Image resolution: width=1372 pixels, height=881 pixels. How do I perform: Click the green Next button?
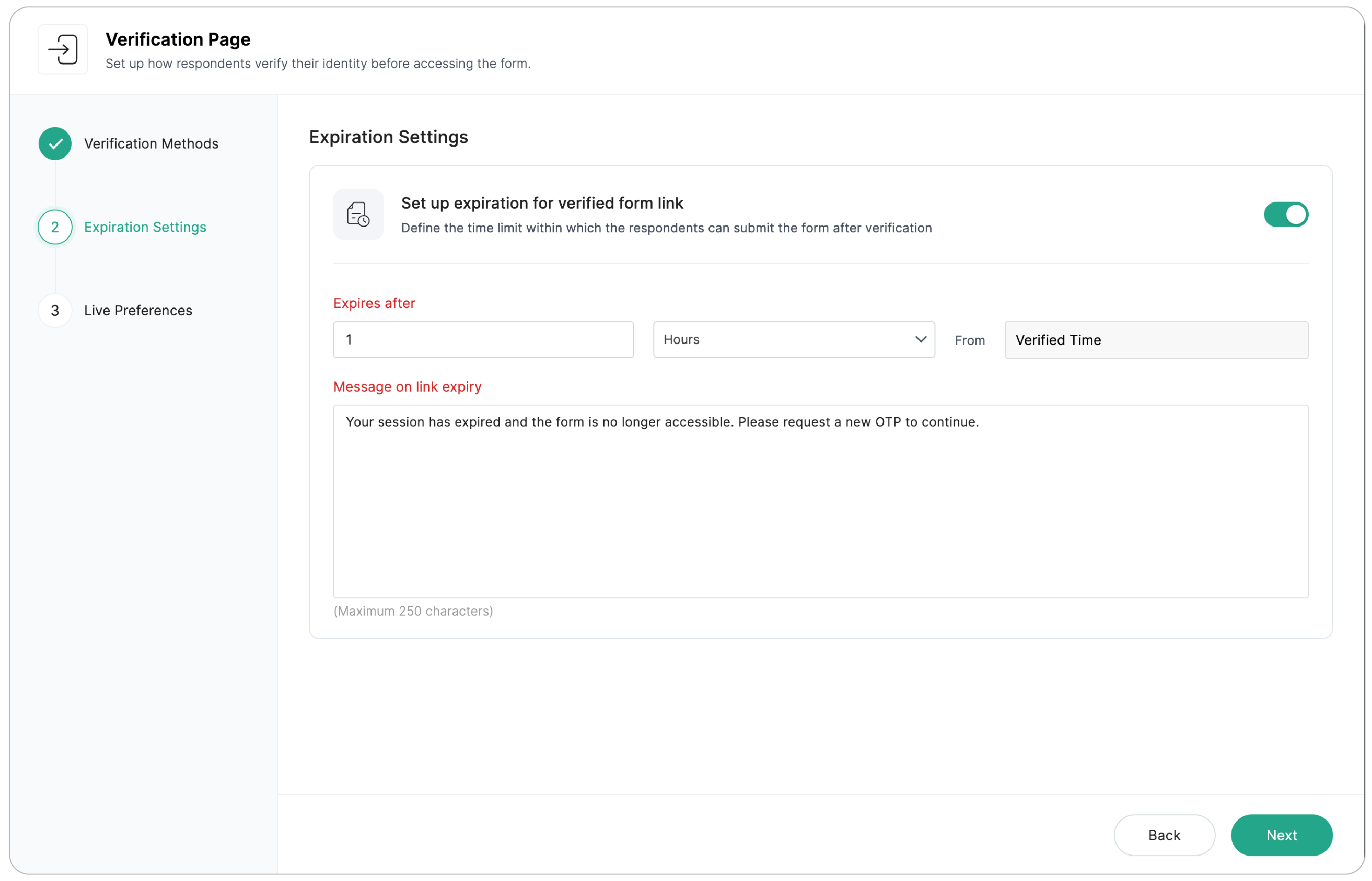[1282, 835]
